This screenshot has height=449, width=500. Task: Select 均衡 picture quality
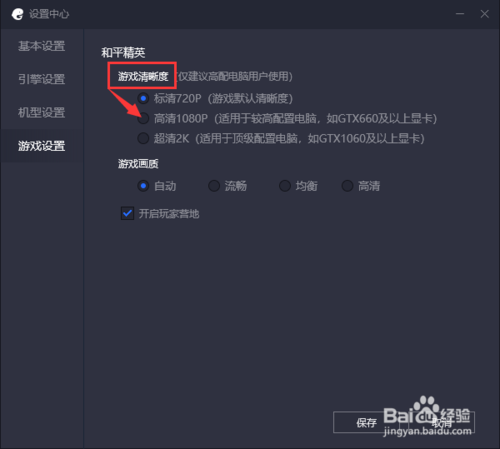(x=285, y=186)
